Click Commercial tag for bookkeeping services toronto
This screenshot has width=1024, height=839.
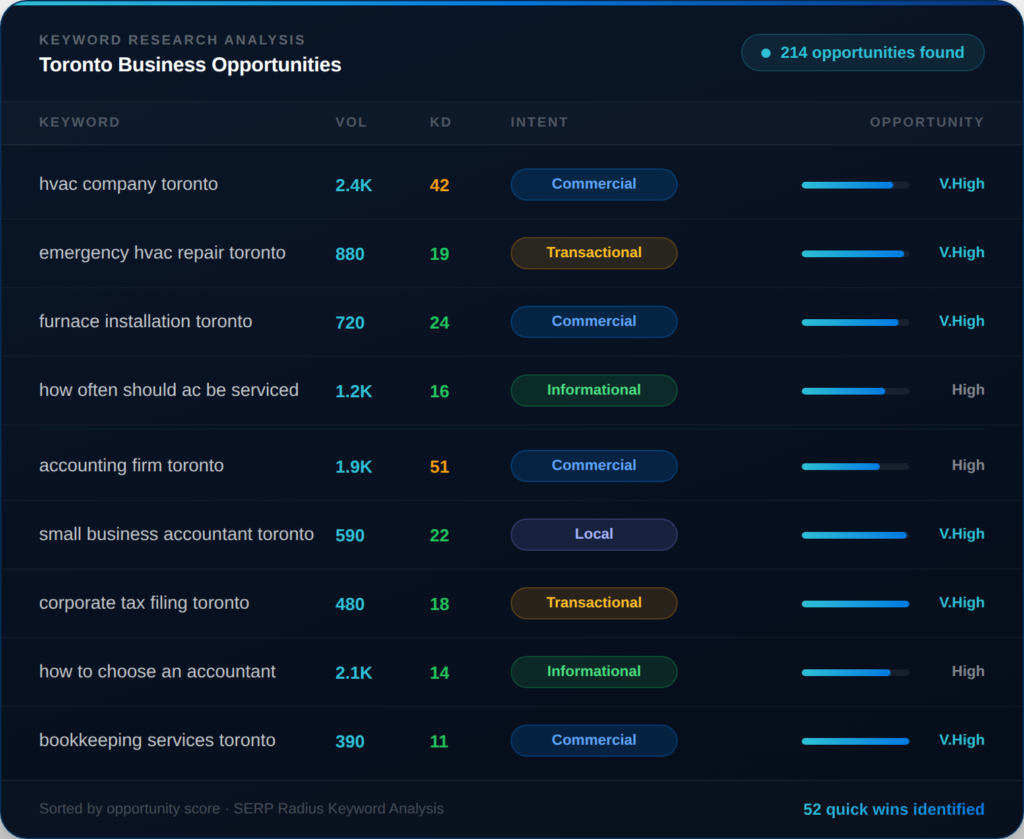tap(594, 740)
